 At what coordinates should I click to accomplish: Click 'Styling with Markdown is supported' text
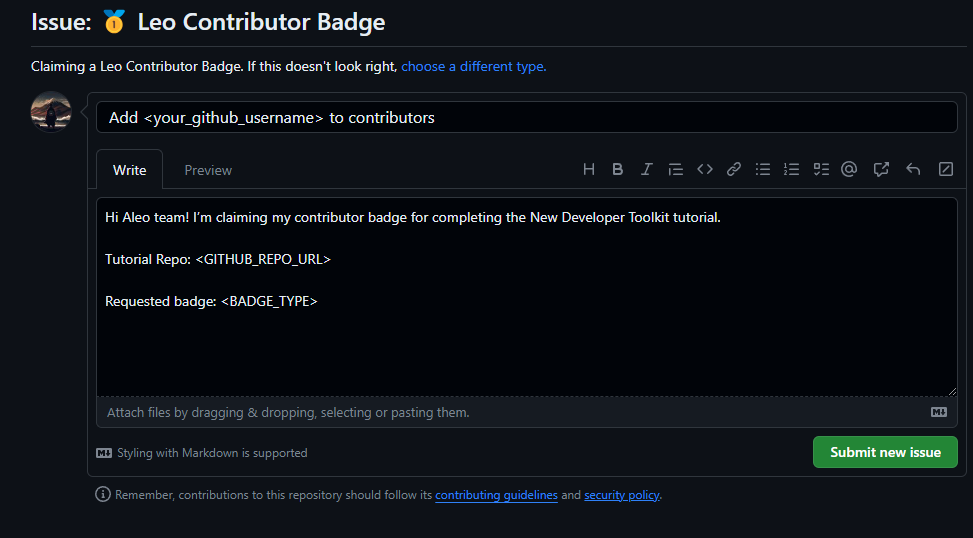pyautogui.click(x=212, y=453)
